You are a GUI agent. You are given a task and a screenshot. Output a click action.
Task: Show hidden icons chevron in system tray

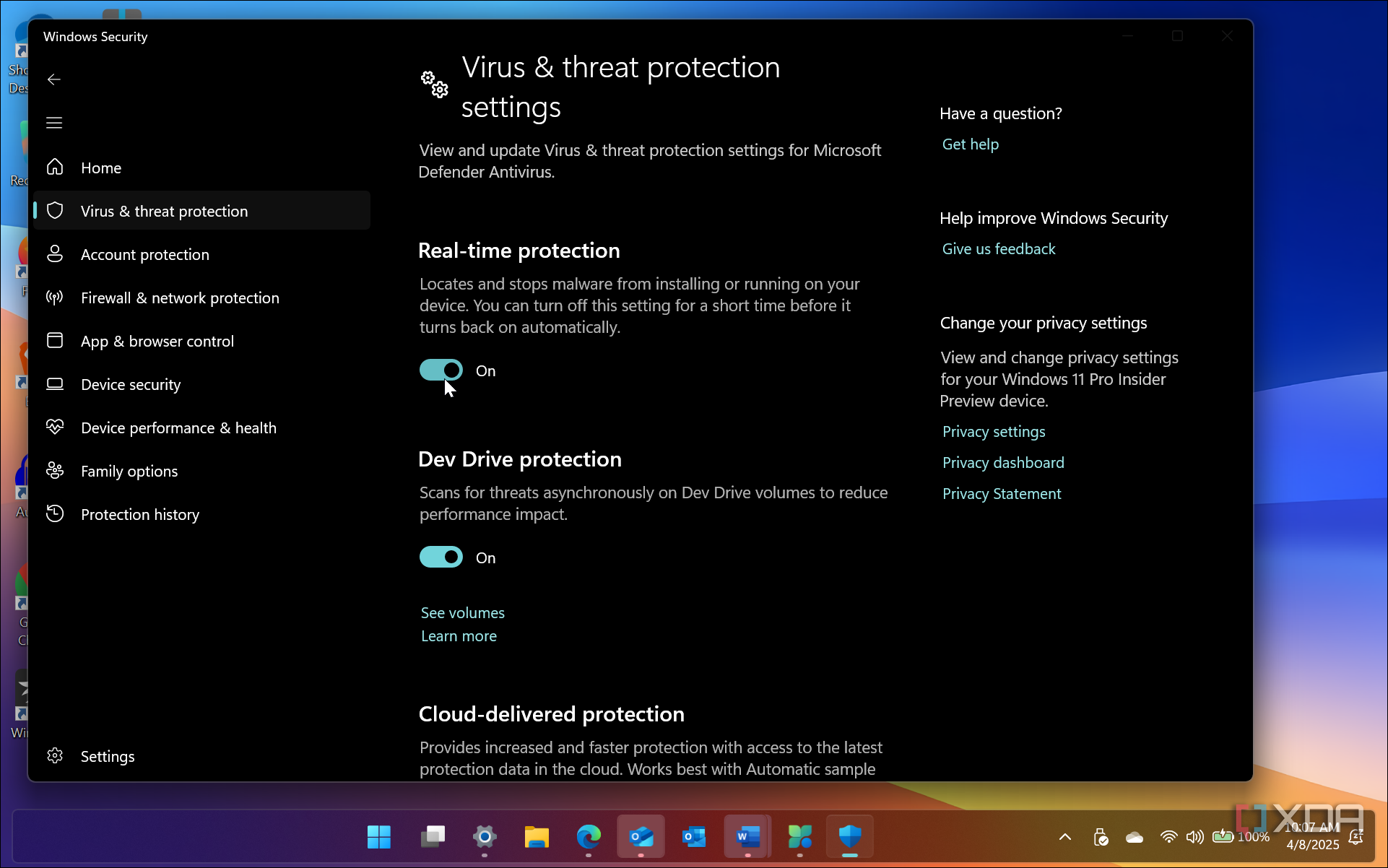point(1065,837)
